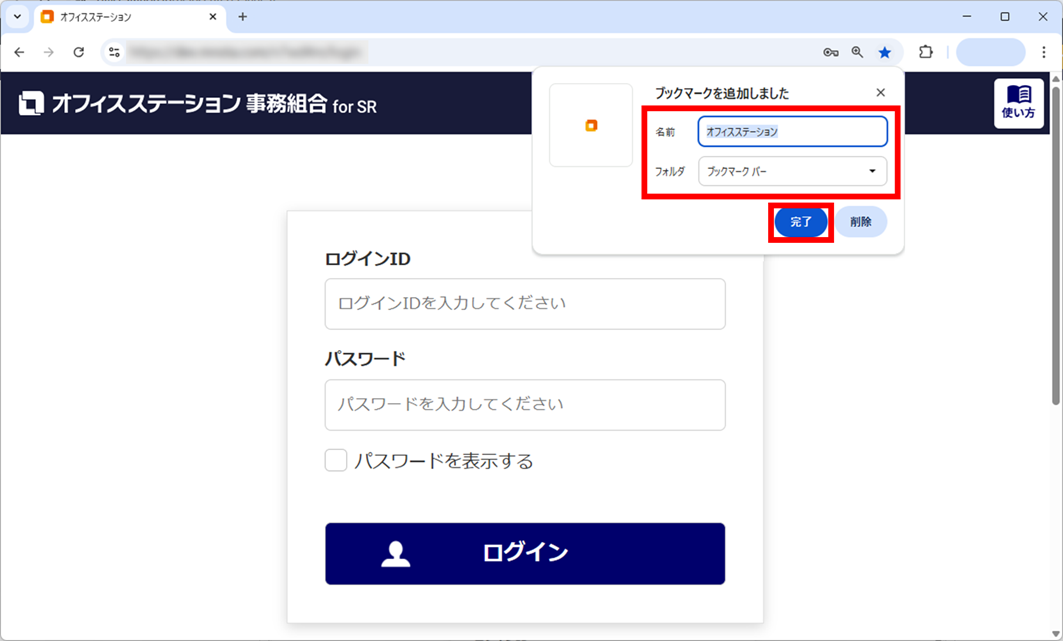Open a new tab with the plus button

pyautogui.click(x=243, y=17)
